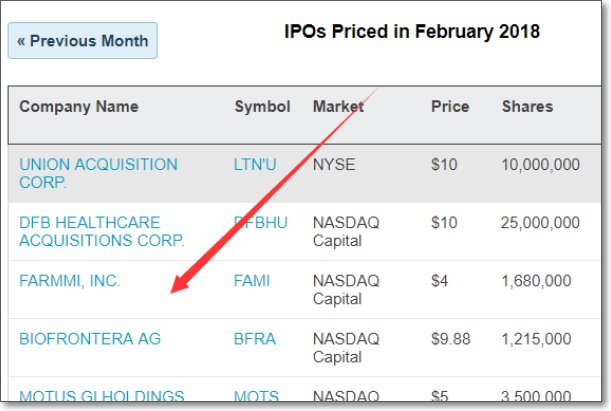The image size is (611, 411).
Task: Select the NYSE market cell
Action: pos(334,164)
